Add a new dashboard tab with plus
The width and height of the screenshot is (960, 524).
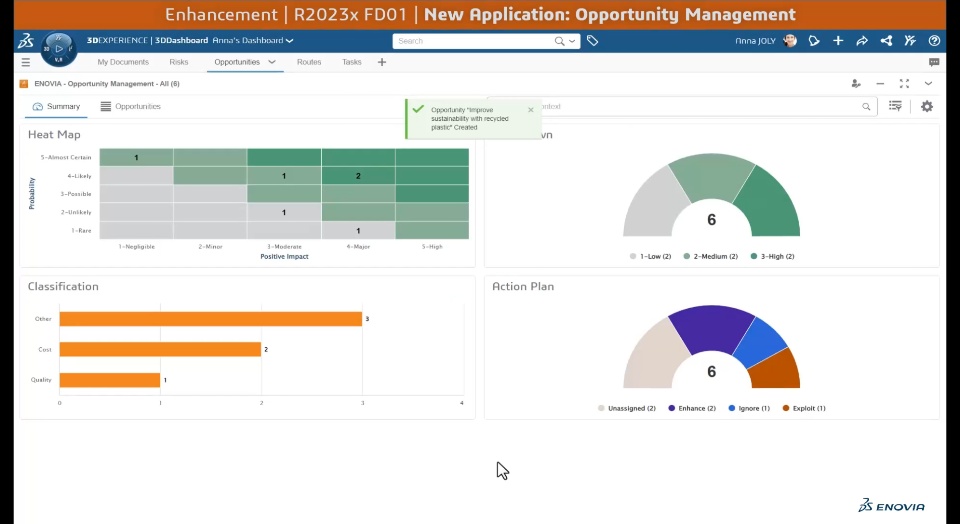point(381,62)
